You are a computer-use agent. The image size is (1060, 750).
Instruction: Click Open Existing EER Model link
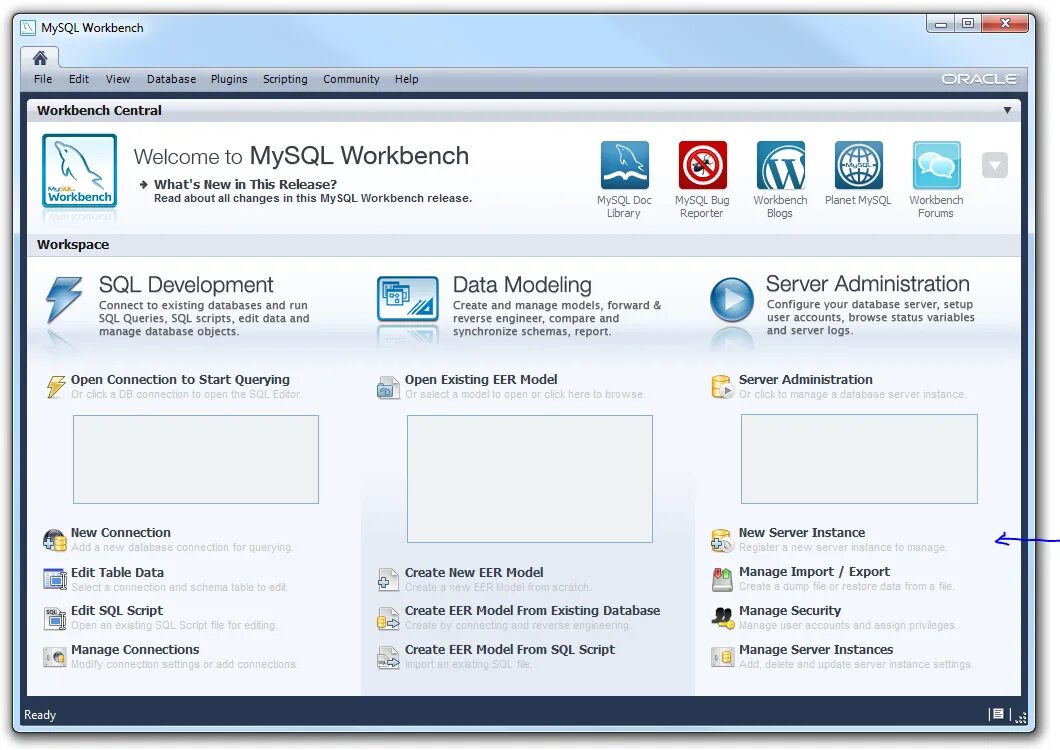pyautogui.click(x=481, y=379)
